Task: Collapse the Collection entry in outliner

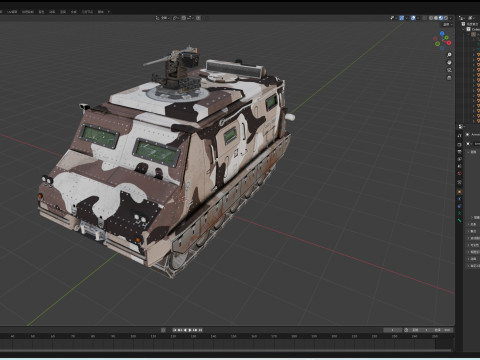Action: click(463, 29)
